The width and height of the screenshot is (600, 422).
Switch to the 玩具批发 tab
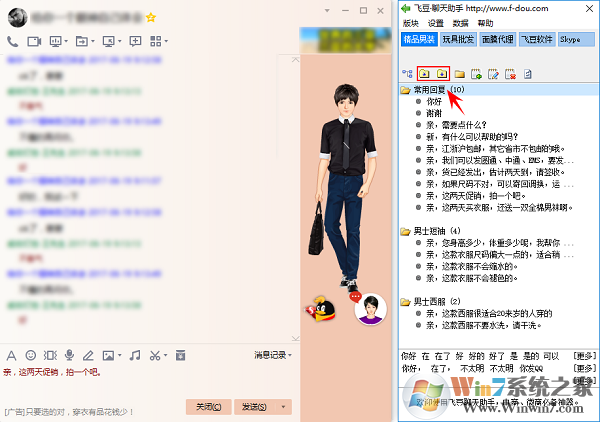(x=458, y=39)
